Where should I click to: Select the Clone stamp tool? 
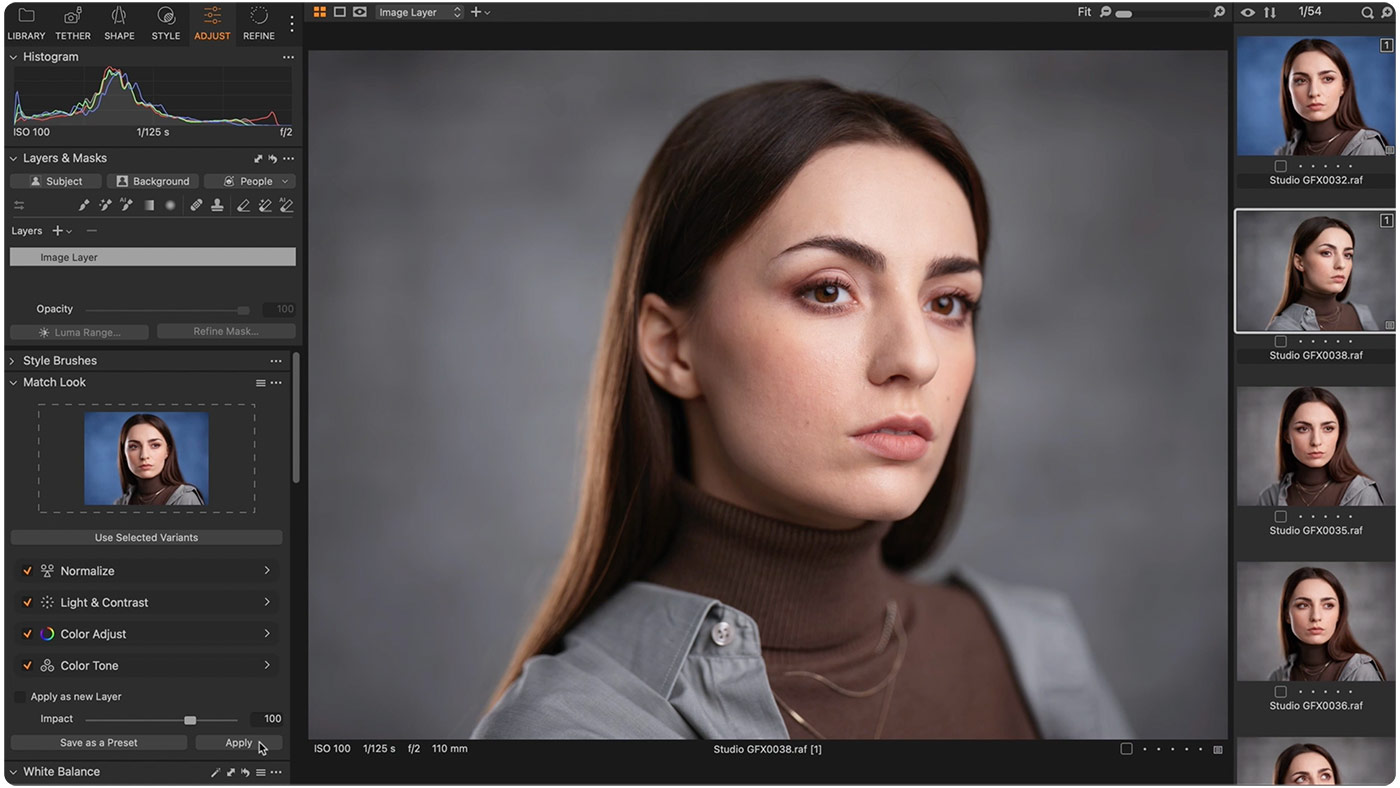(x=217, y=206)
